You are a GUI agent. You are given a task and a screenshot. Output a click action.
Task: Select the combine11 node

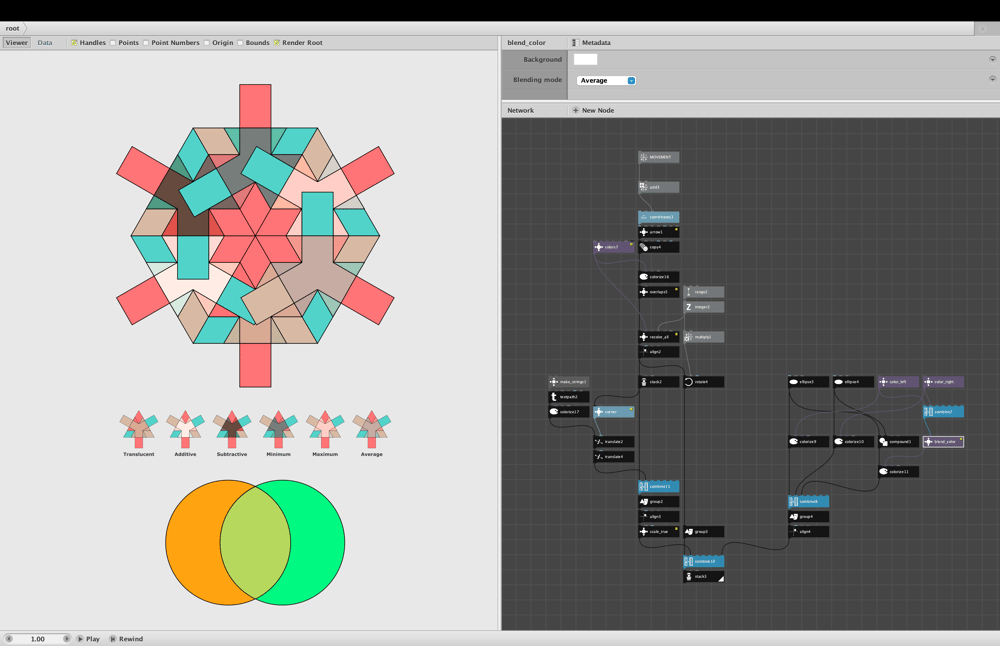click(x=659, y=487)
